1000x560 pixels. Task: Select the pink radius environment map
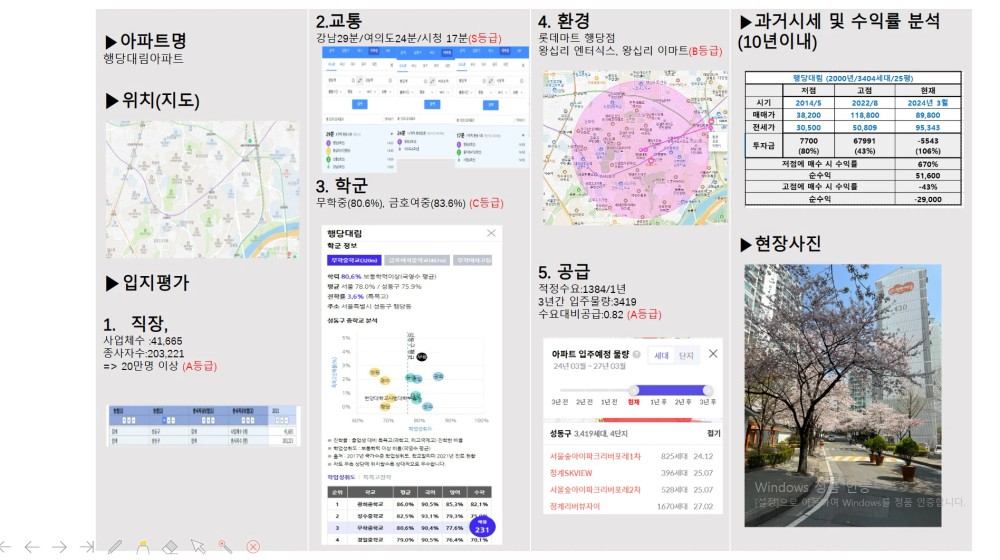point(635,147)
